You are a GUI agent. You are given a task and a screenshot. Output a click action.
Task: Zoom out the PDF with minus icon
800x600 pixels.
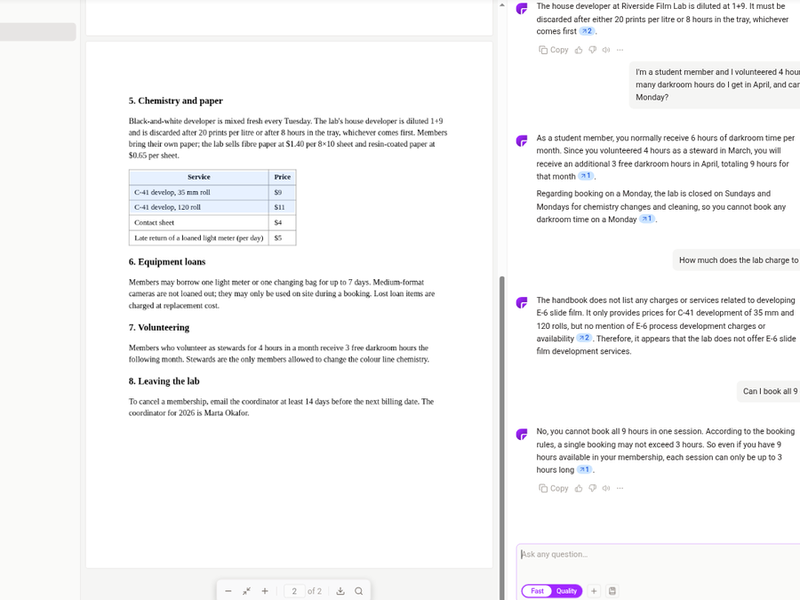228,591
